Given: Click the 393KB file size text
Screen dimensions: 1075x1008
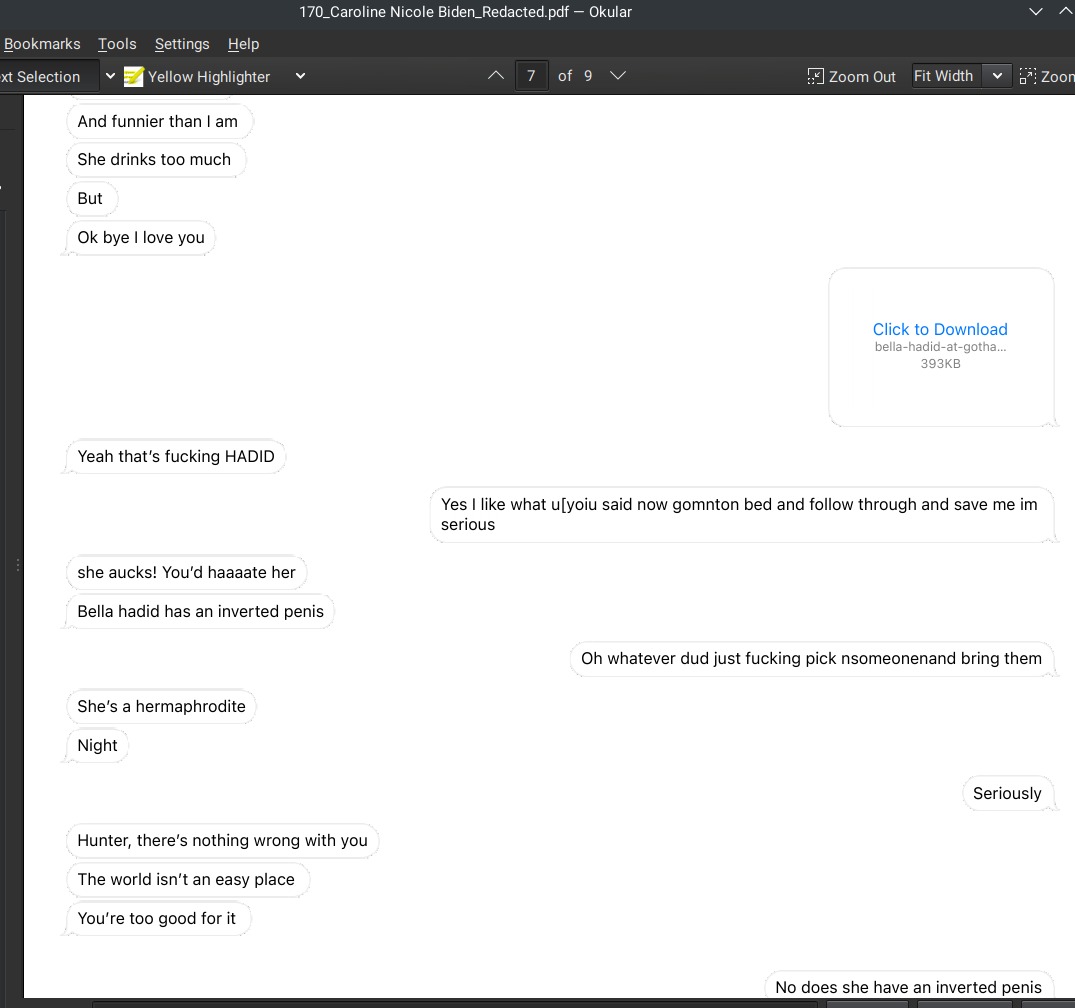Looking at the screenshot, I should coord(940,364).
